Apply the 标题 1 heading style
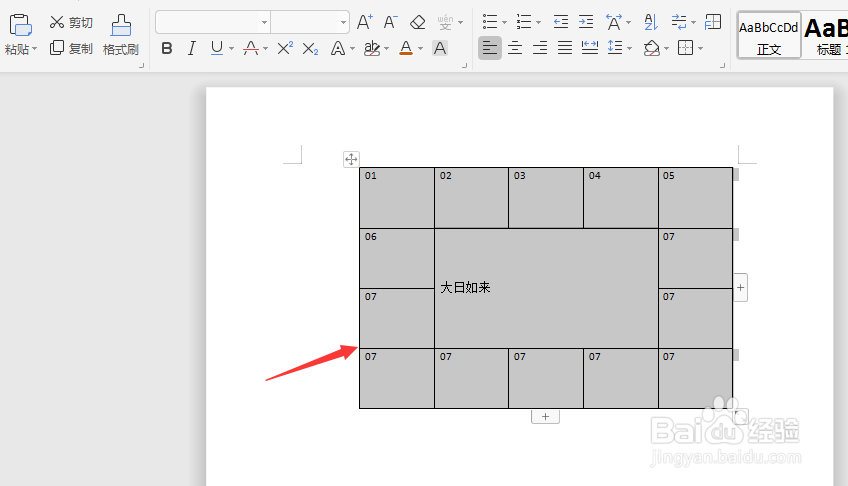Image resolution: width=848 pixels, height=486 pixels. coord(825,36)
